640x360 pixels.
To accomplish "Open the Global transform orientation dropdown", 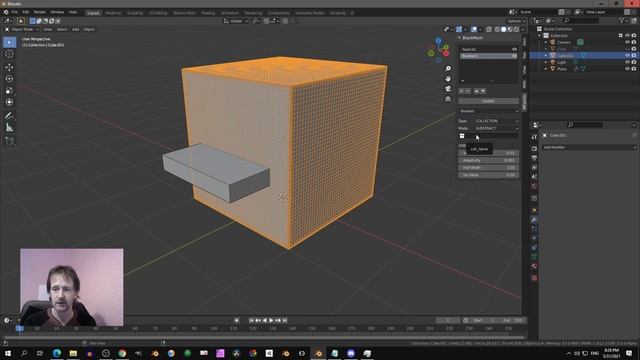I will [x=237, y=21].
